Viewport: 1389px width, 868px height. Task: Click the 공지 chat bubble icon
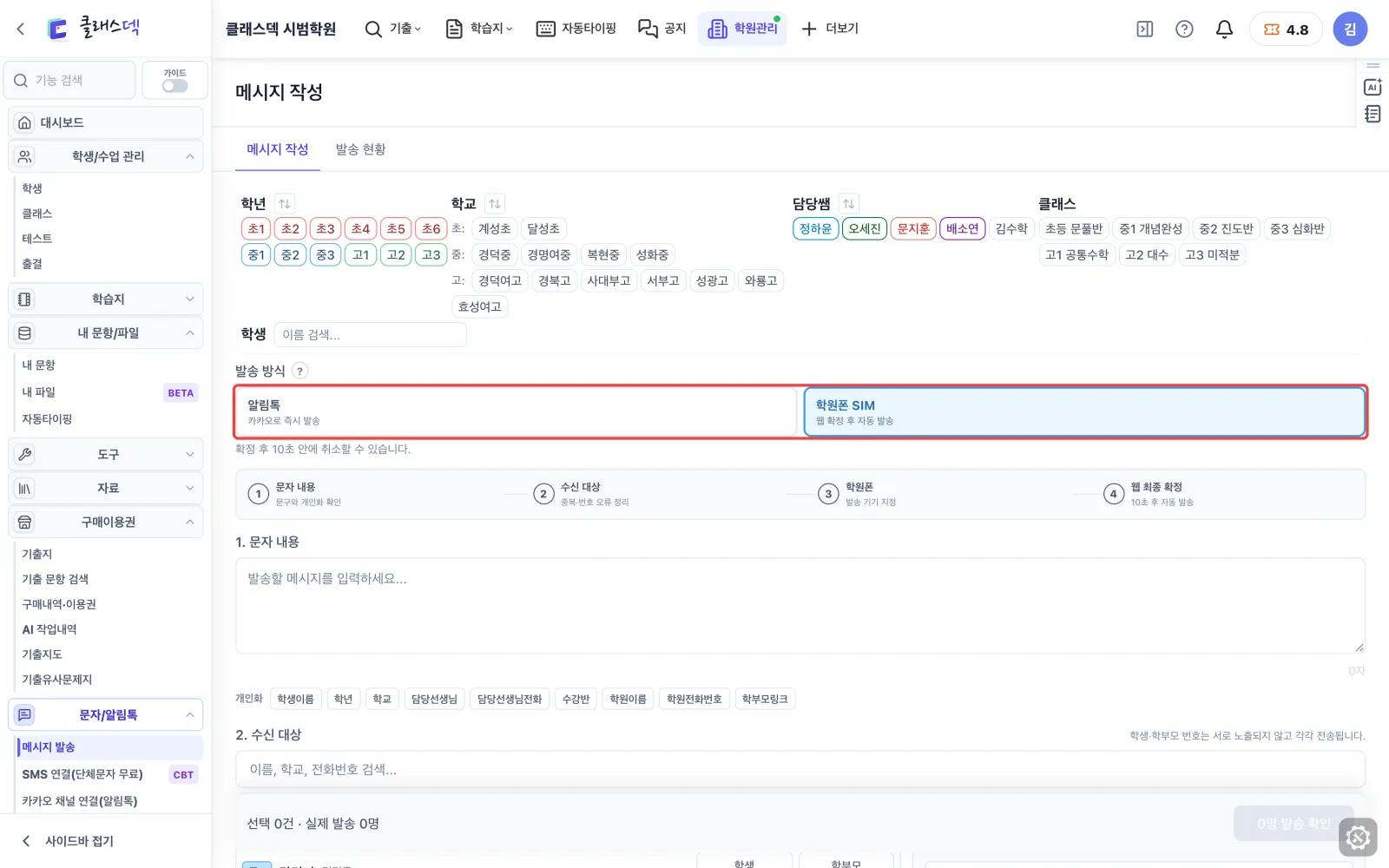click(x=648, y=29)
